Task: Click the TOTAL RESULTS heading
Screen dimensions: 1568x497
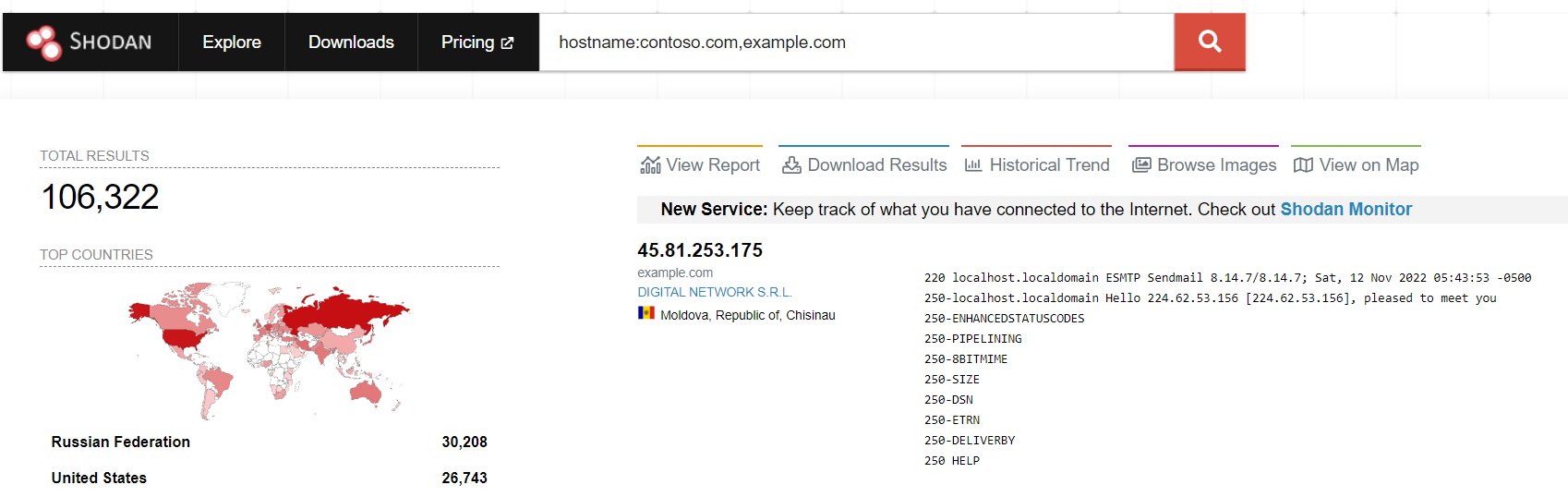Action: pos(94,156)
